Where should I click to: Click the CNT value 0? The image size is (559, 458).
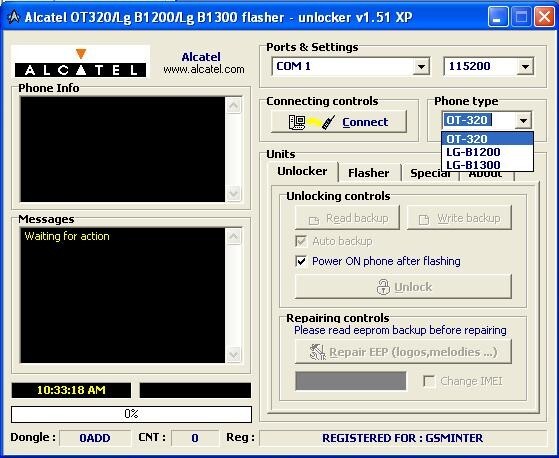coord(195,438)
